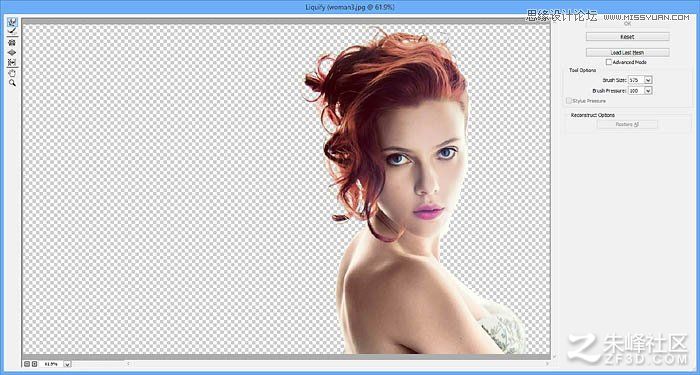Click the Restore All button

627,125
